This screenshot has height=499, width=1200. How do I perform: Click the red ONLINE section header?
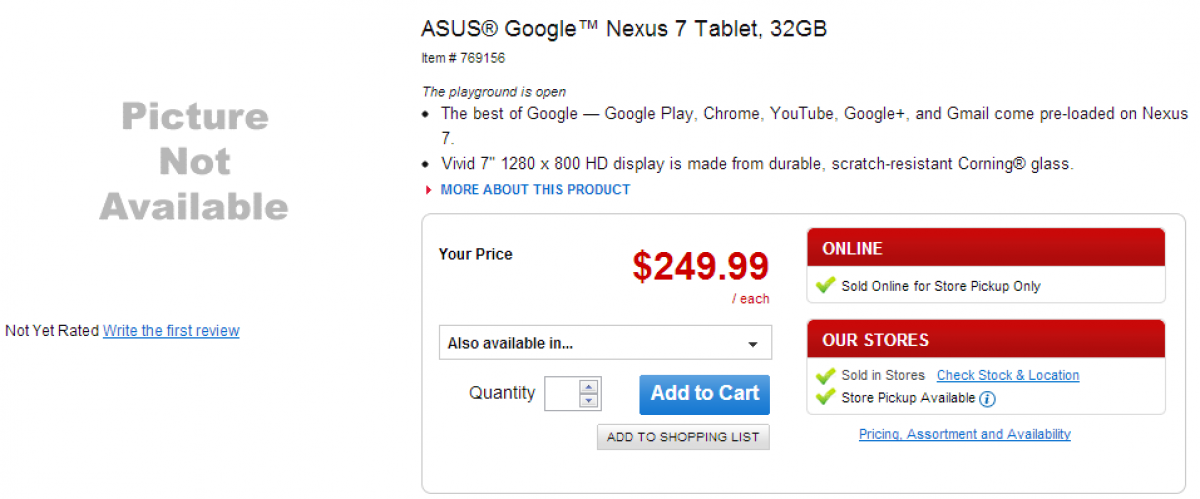(x=985, y=248)
